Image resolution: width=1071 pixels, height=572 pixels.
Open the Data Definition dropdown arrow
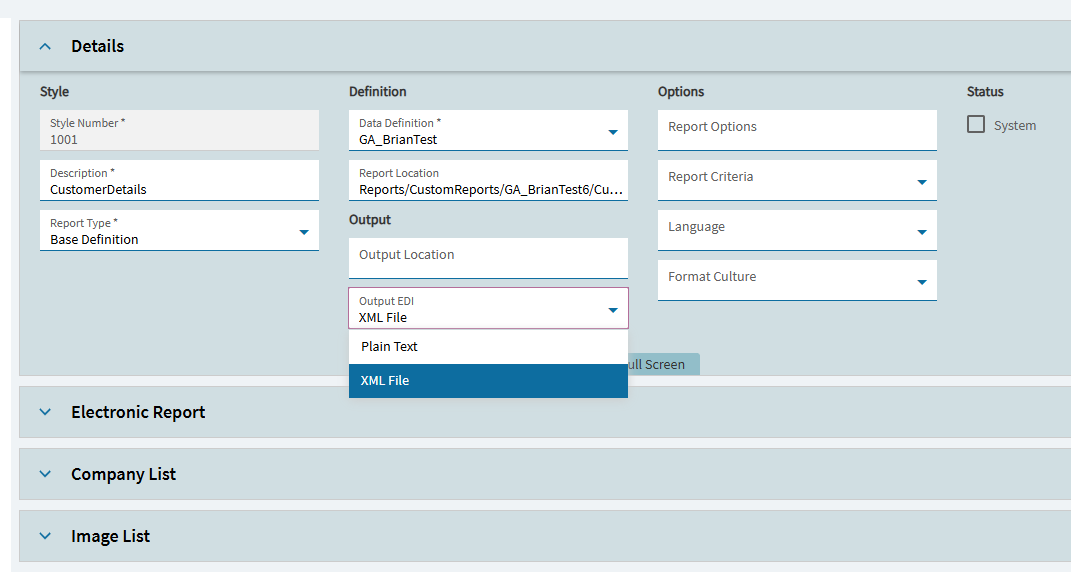point(613,132)
